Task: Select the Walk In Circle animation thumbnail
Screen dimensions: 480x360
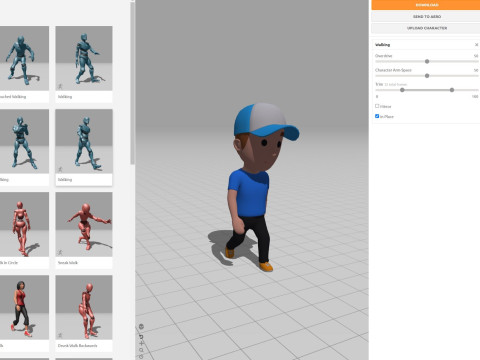Action: pyautogui.click(x=24, y=224)
